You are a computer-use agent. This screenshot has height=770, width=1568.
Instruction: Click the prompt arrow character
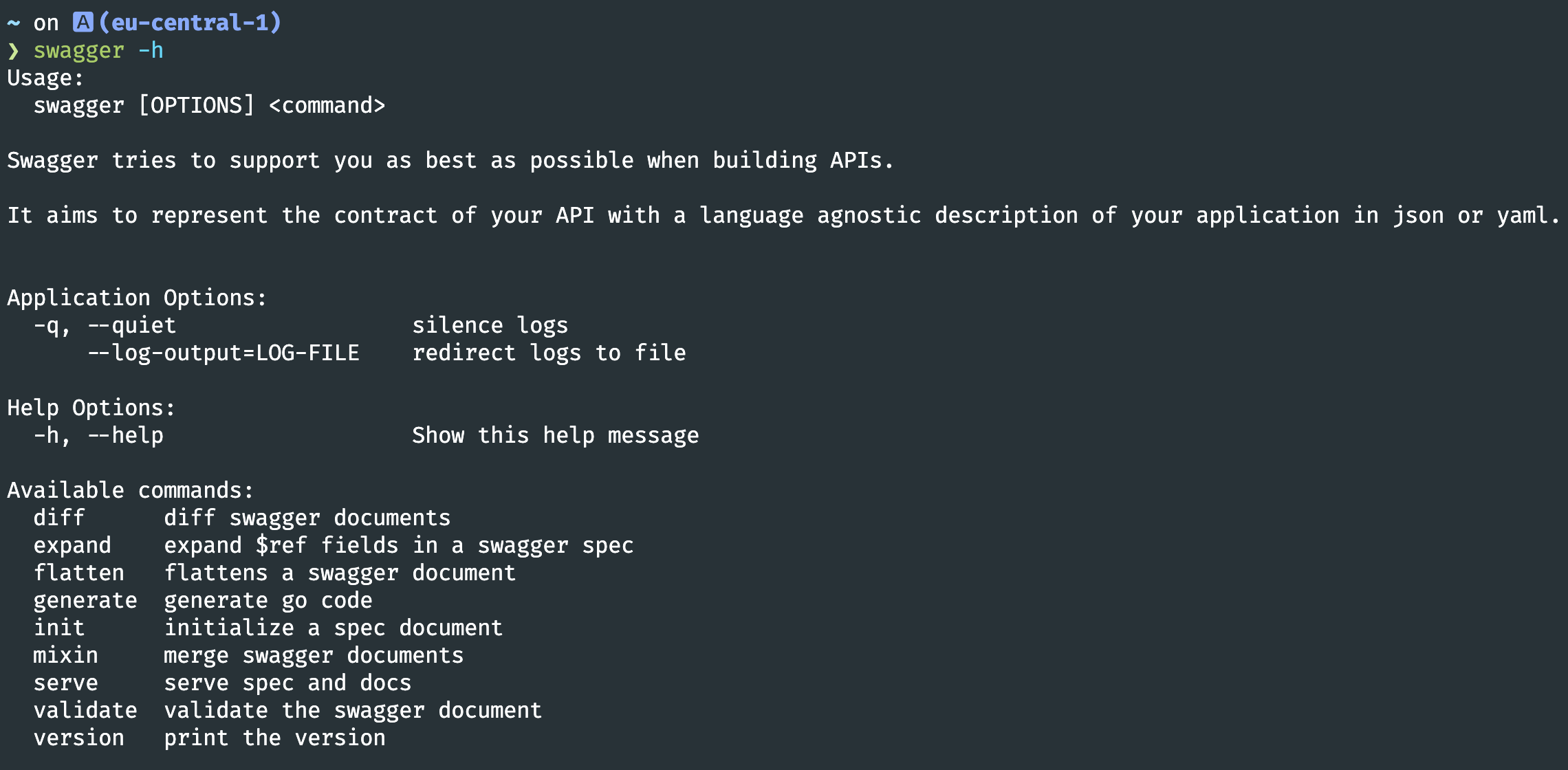pos(13,51)
